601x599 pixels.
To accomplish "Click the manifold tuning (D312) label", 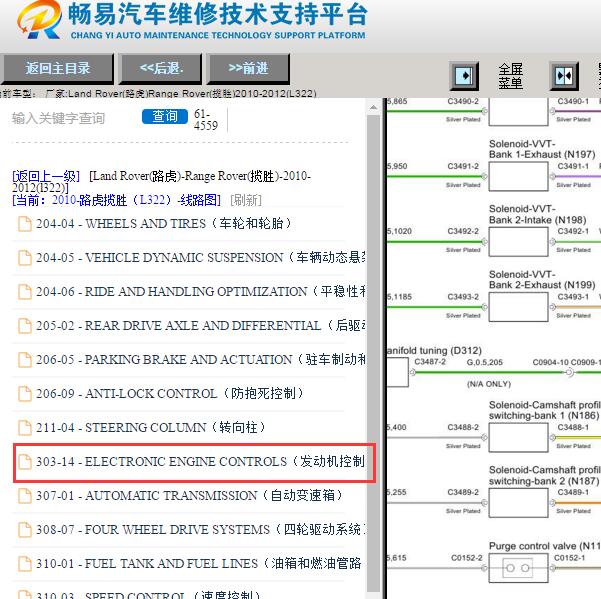I will [x=434, y=350].
